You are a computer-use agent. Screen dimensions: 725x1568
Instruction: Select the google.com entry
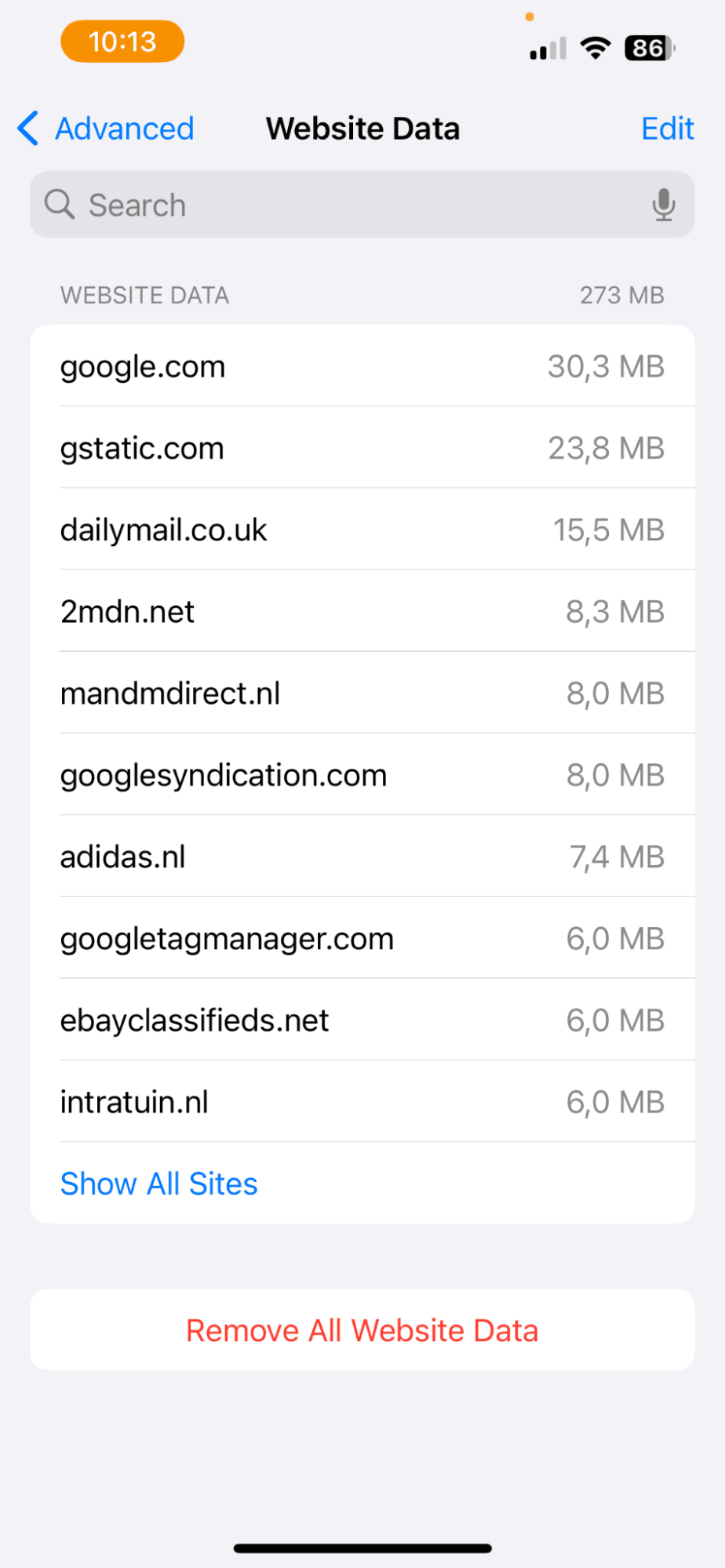(x=362, y=366)
